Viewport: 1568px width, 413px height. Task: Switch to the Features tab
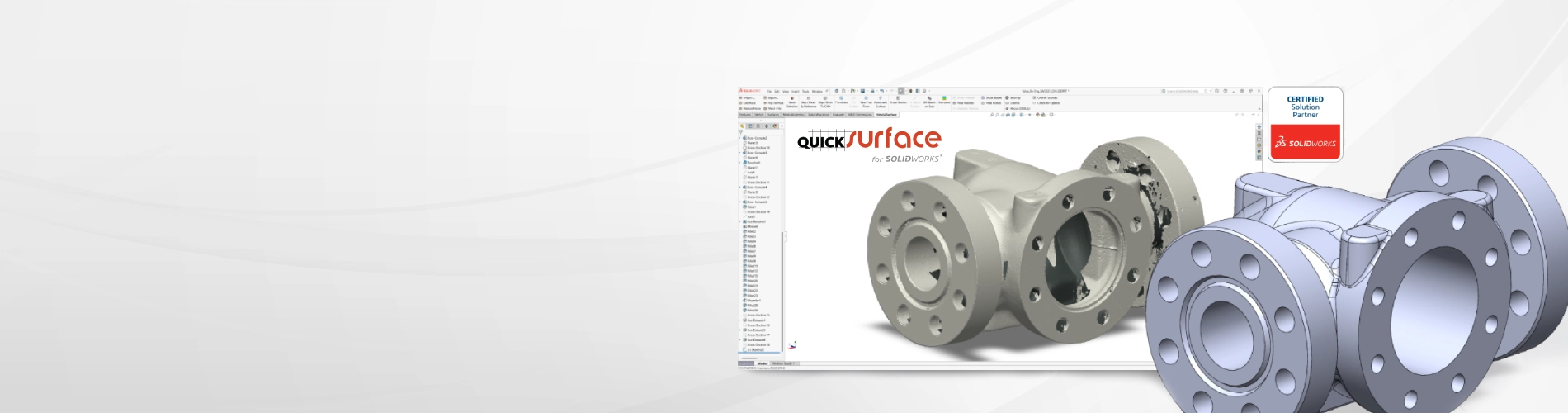pyautogui.click(x=745, y=115)
